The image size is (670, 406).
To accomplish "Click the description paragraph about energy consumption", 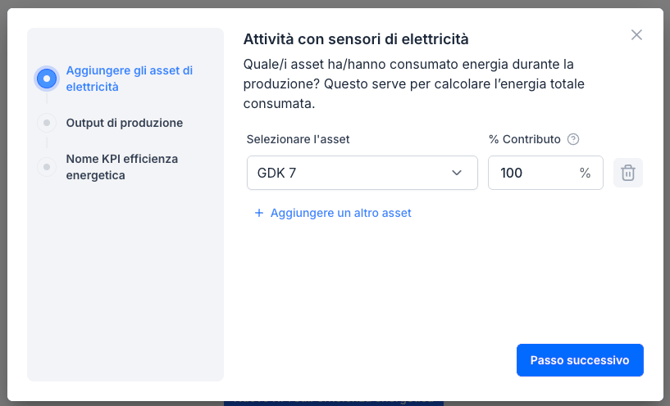I will 414,84.
